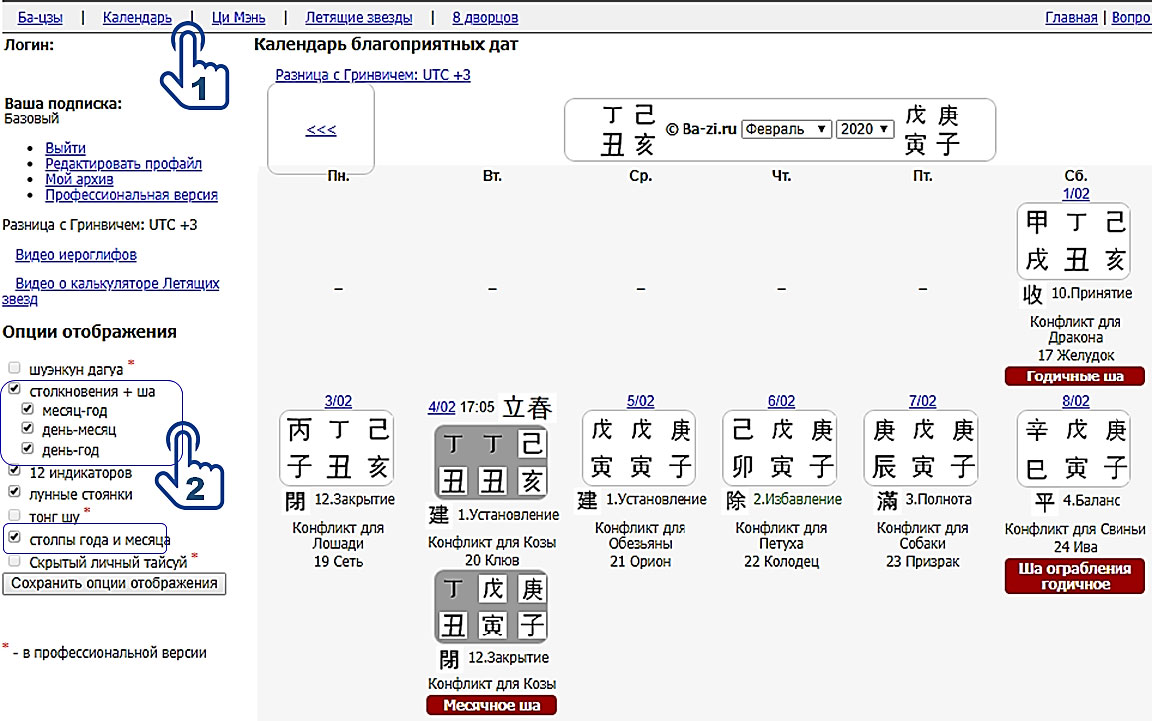Click the red 'Месячное ша' badge
The height and width of the screenshot is (721, 1152).
tap(491, 705)
